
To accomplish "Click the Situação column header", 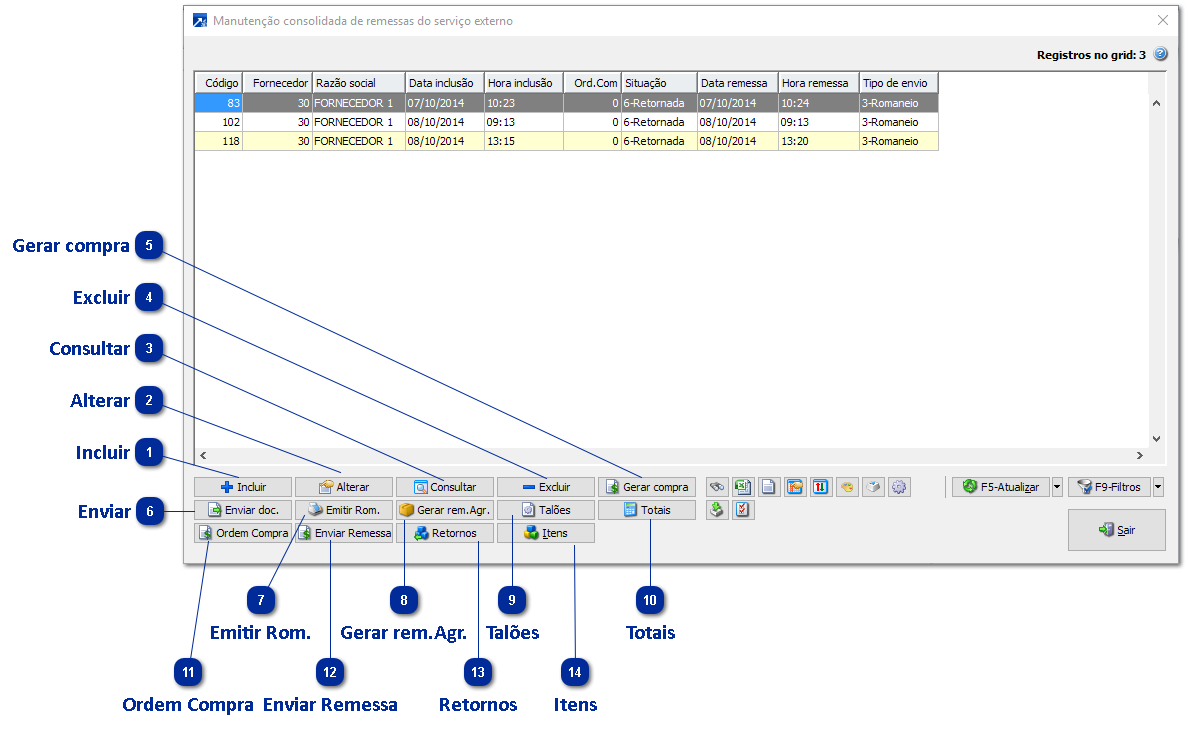I will tap(658, 83).
